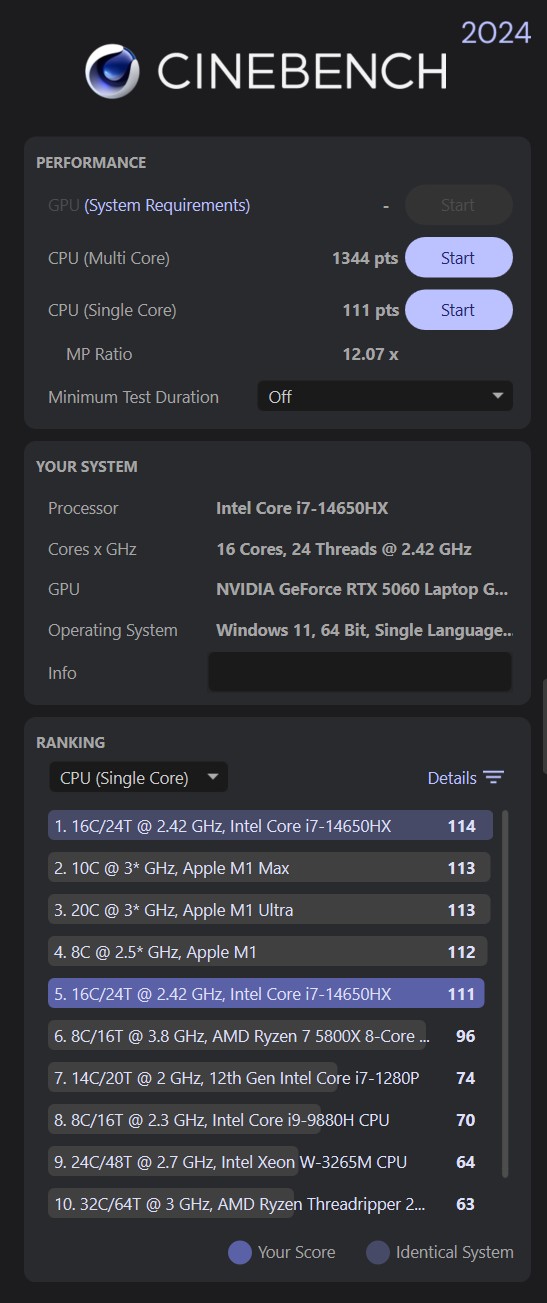Select rank 3 Apple M1 Ultra entry
This screenshot has width=547, height=1303.
[x=270, y=910]
